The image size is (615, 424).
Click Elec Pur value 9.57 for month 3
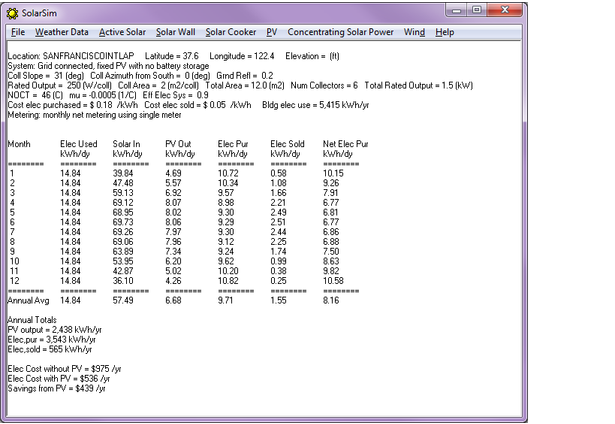[226, 193]
